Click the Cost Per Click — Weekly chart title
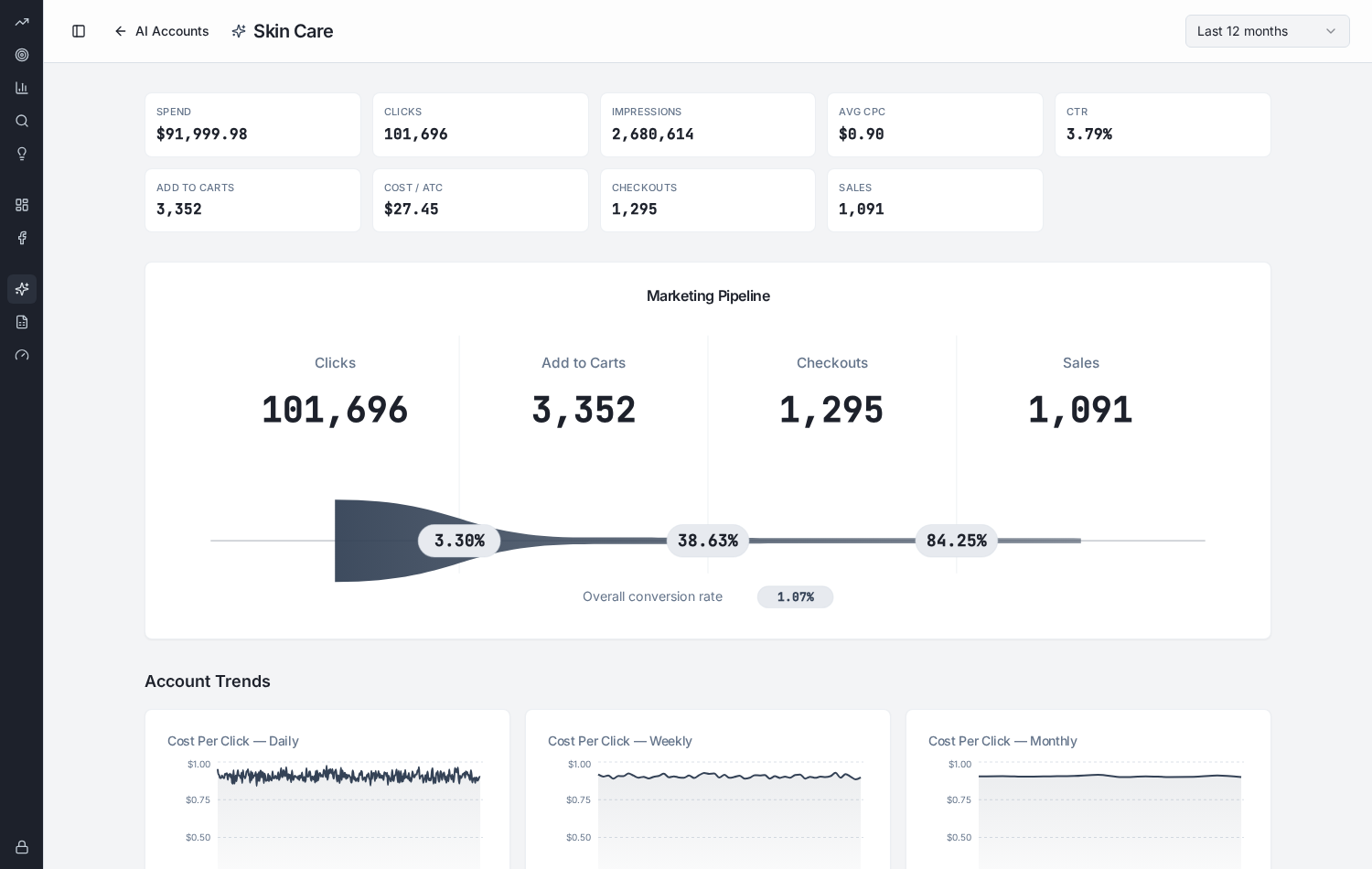The width and height of the screenshot is (1372, 869). coord(620,741)
